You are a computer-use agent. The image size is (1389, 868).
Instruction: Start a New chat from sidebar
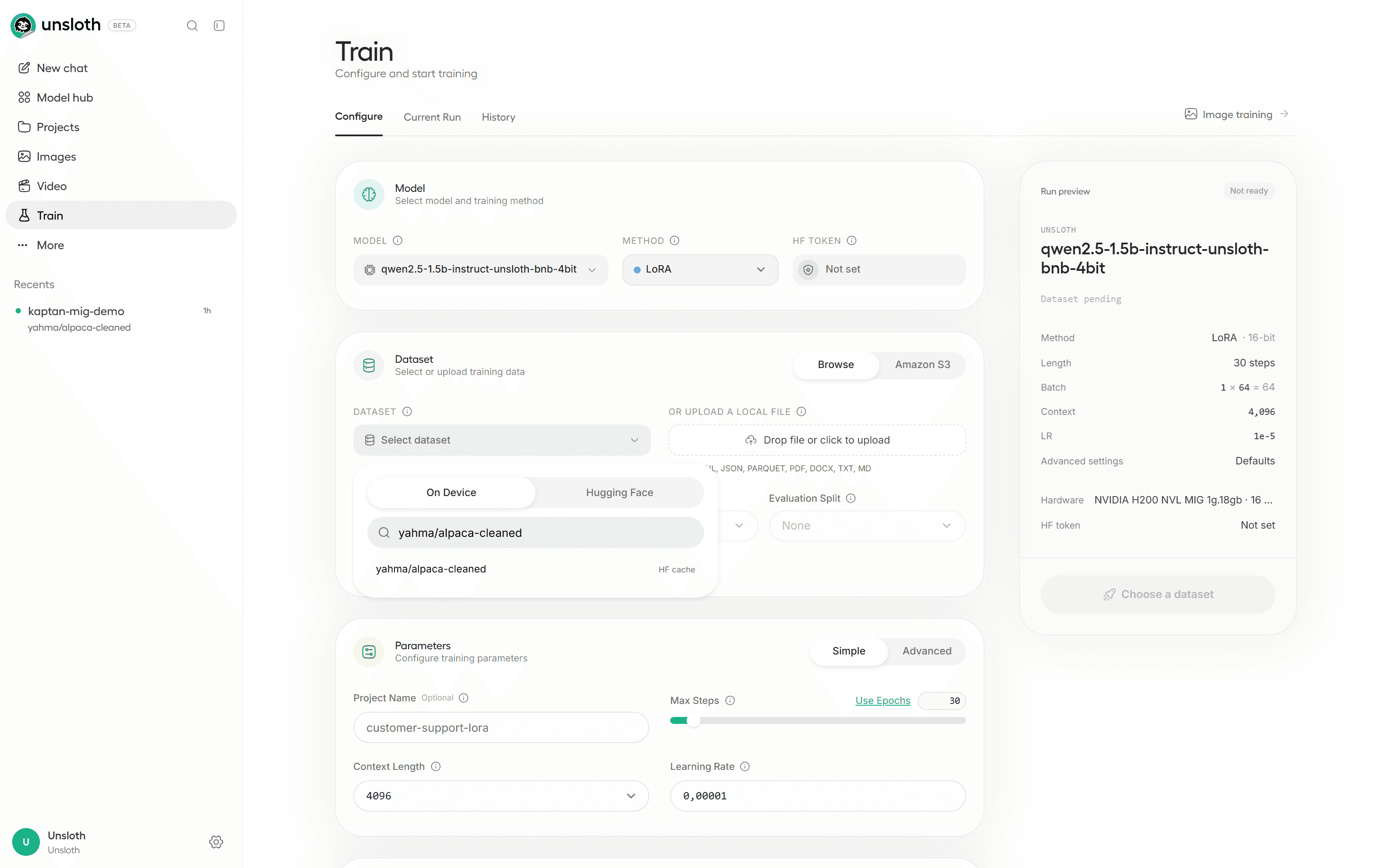coord(121,68)
